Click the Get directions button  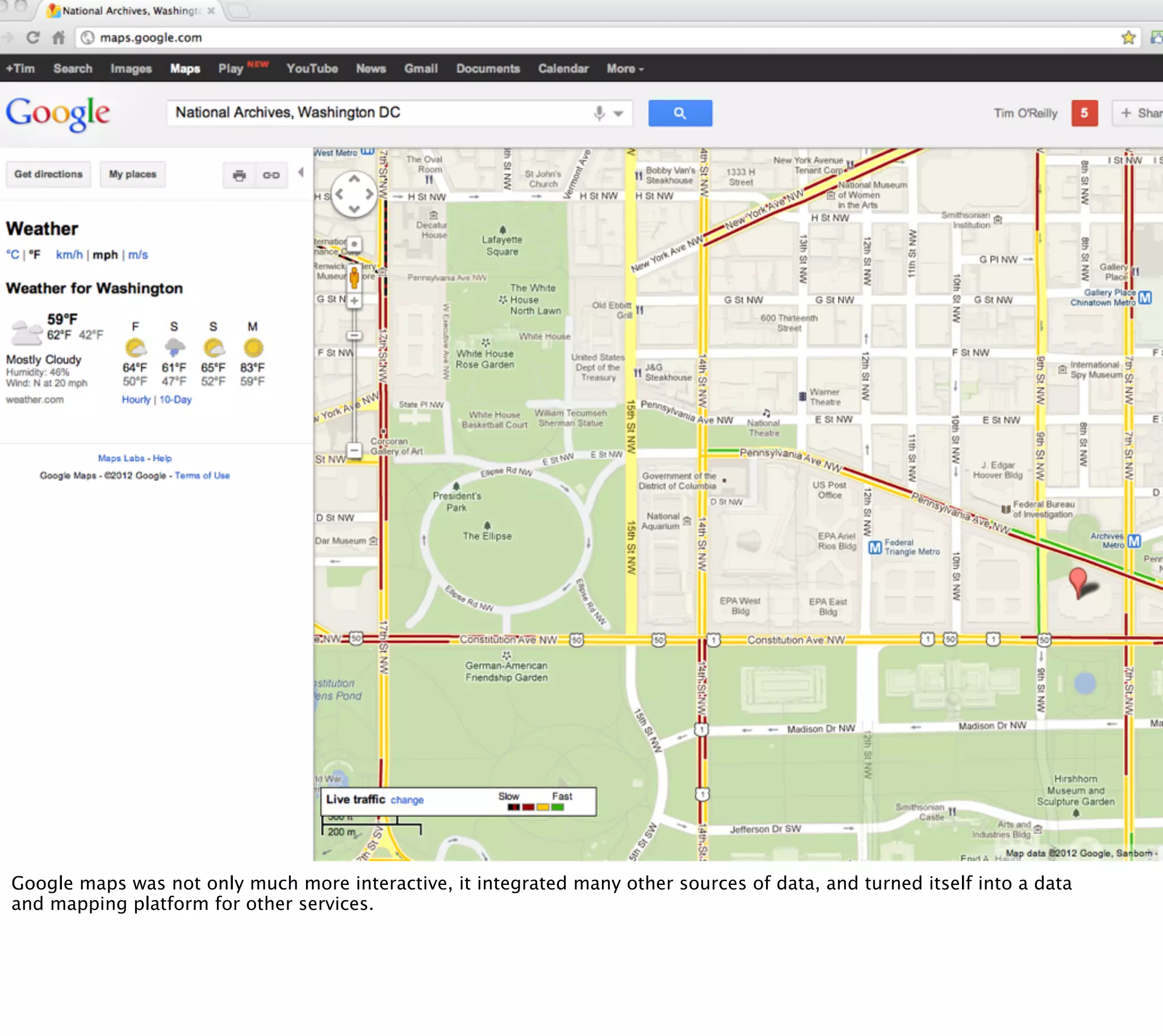point(48,174)
